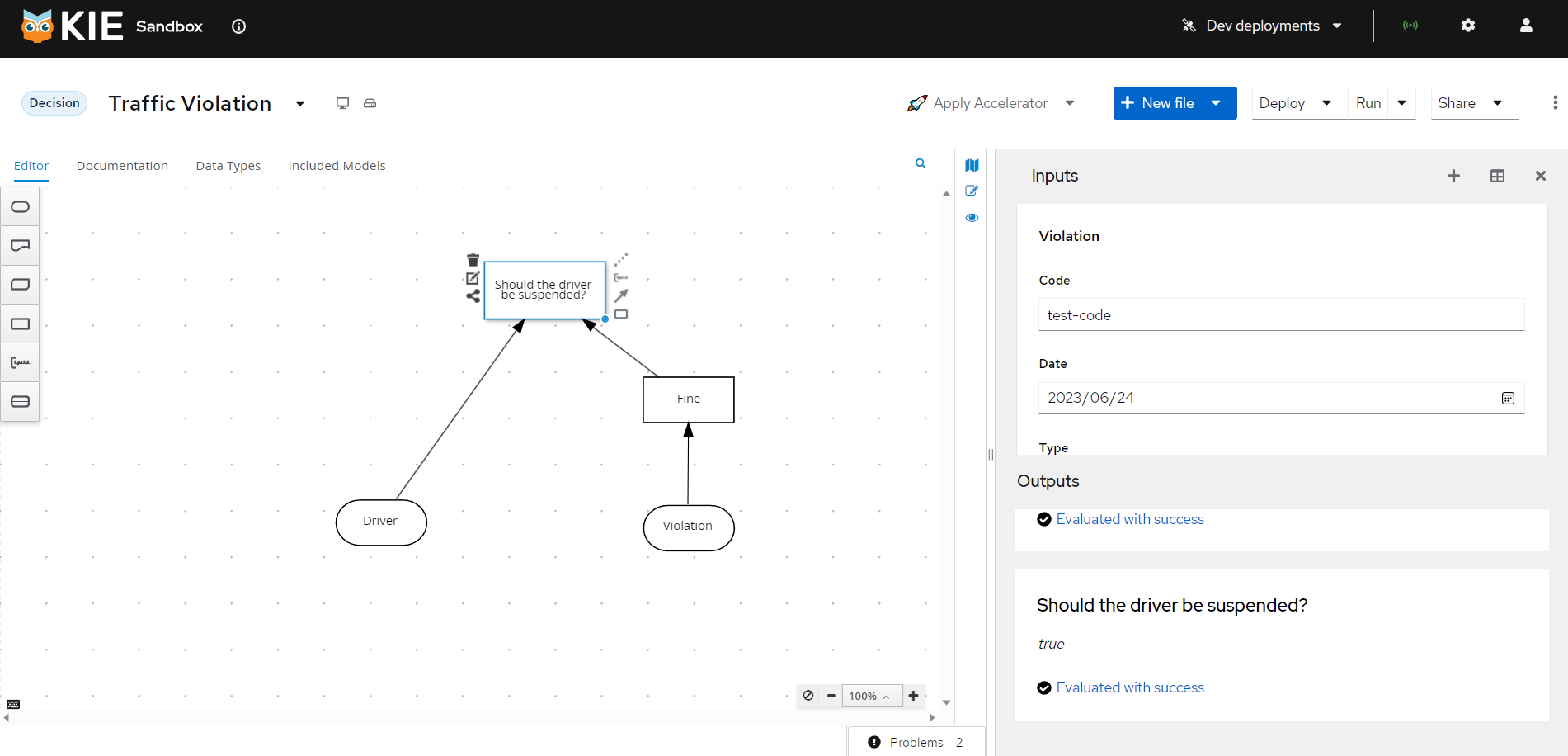Click the Date input field

1281,398
